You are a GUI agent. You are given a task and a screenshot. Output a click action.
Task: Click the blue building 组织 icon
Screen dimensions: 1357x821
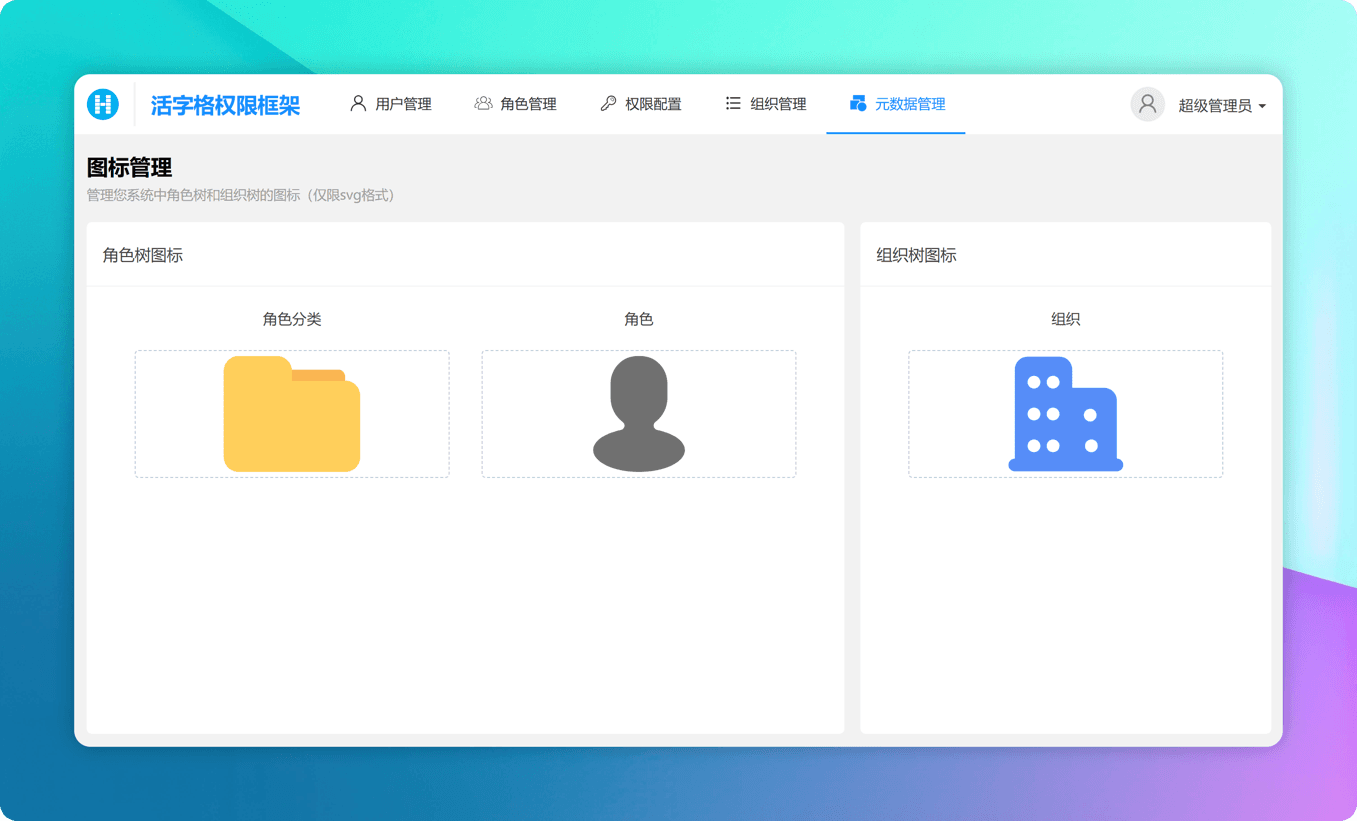pos(1066,414)
